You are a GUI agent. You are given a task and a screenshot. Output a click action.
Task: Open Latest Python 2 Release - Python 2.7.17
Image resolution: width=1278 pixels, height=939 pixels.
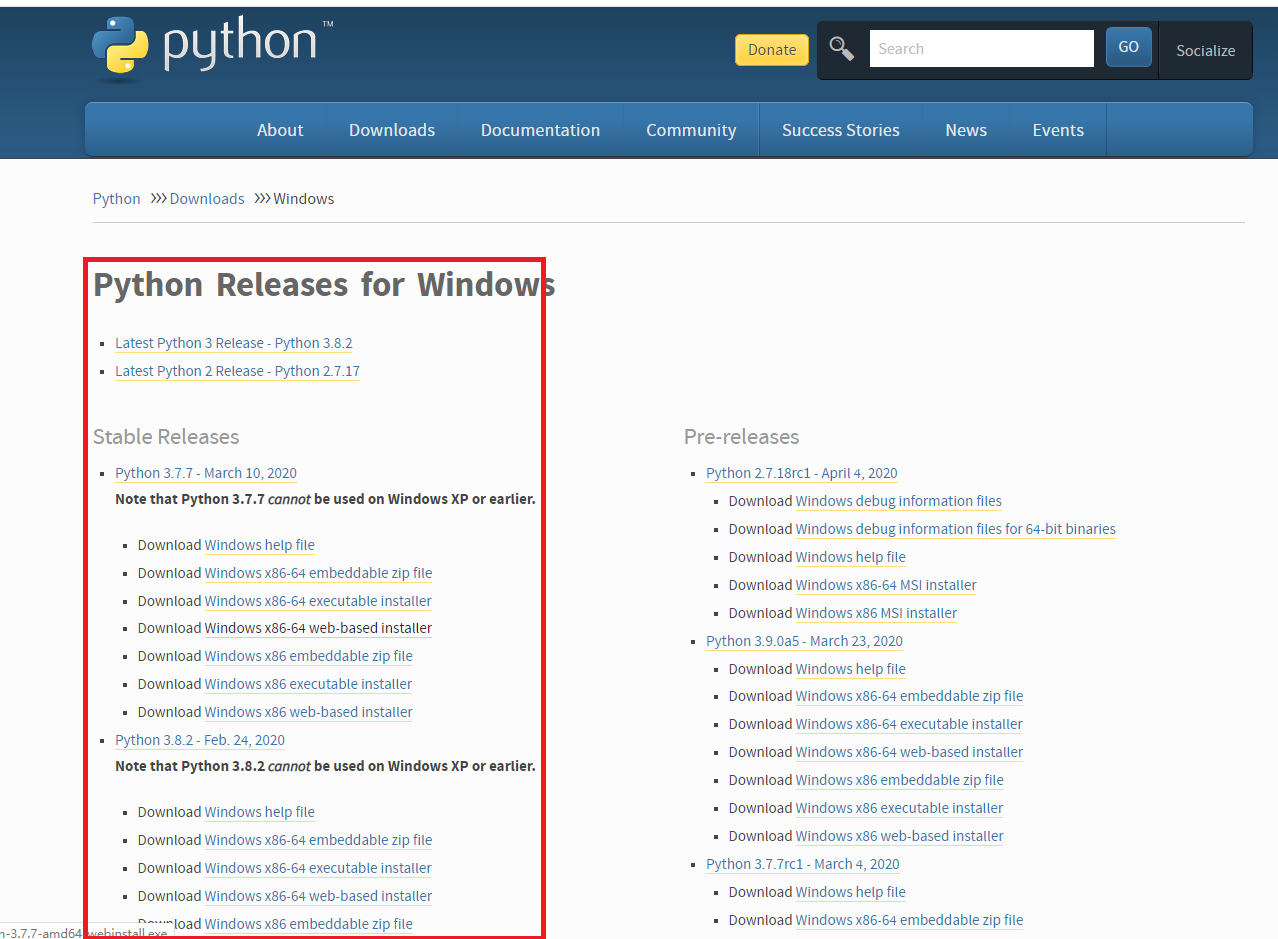click(237, 371)
